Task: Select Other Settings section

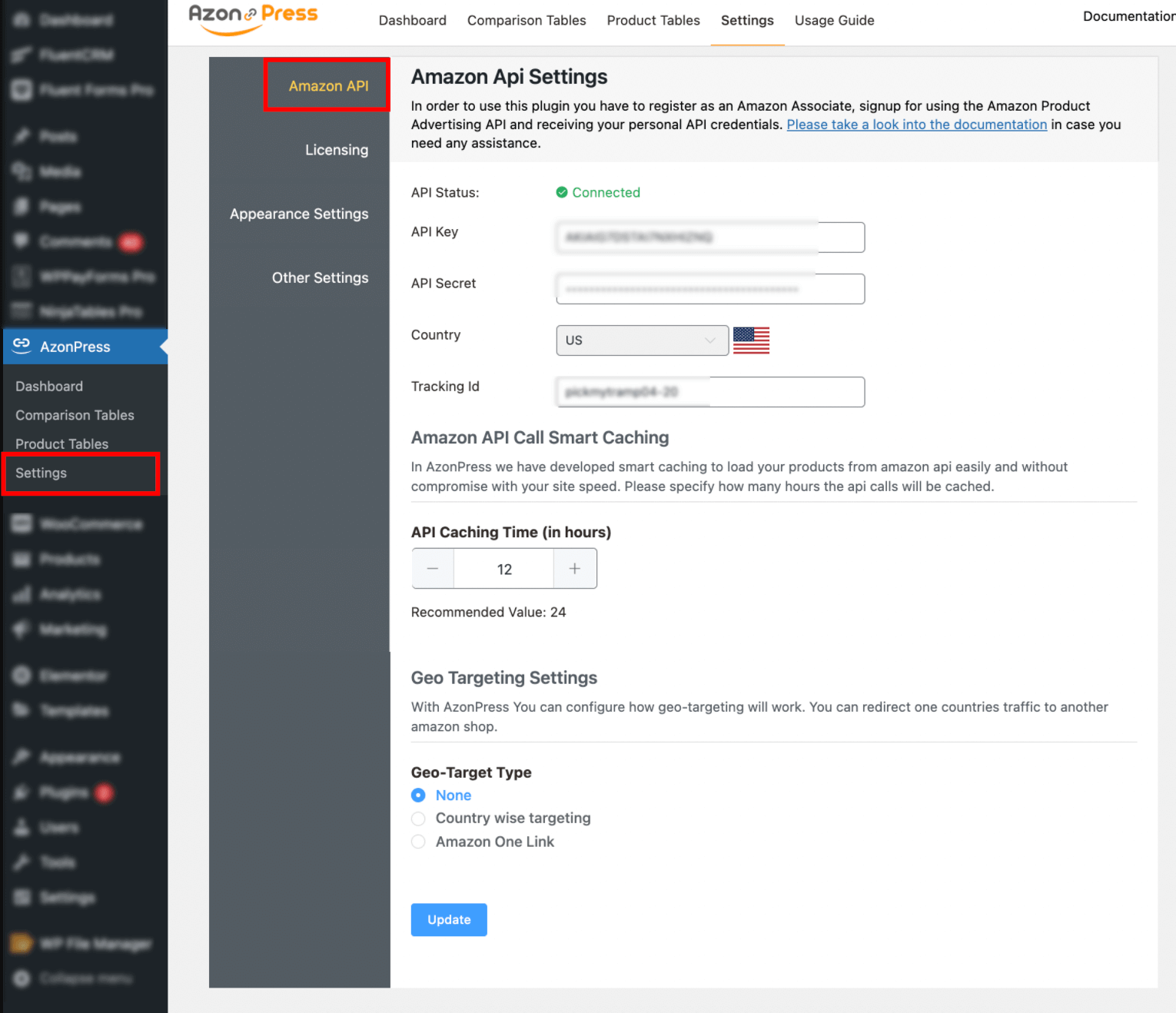Action: pyautogui.click(x=320, y=277)
